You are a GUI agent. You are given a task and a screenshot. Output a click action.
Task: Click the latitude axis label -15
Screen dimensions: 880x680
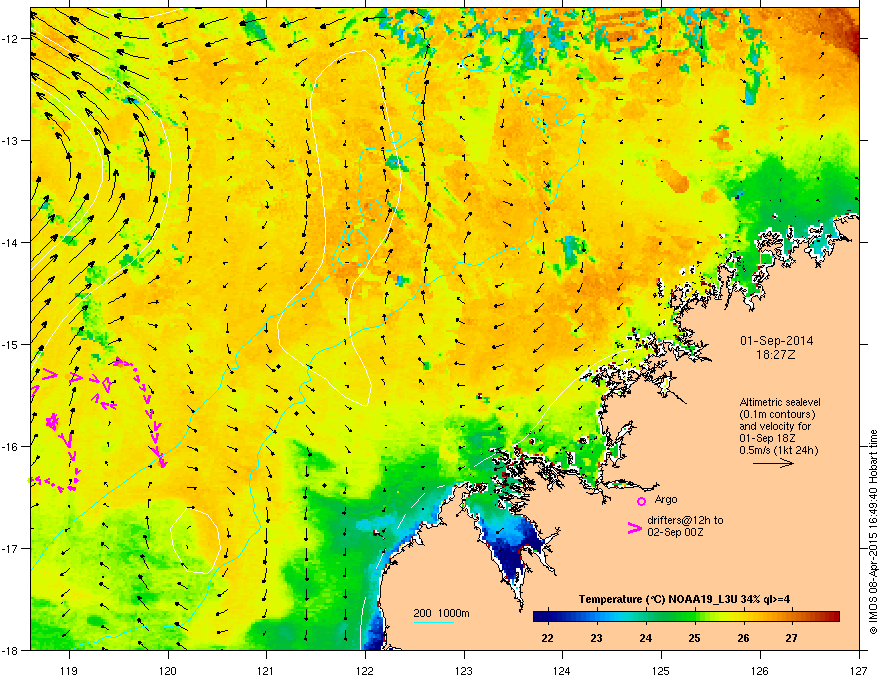11,344
